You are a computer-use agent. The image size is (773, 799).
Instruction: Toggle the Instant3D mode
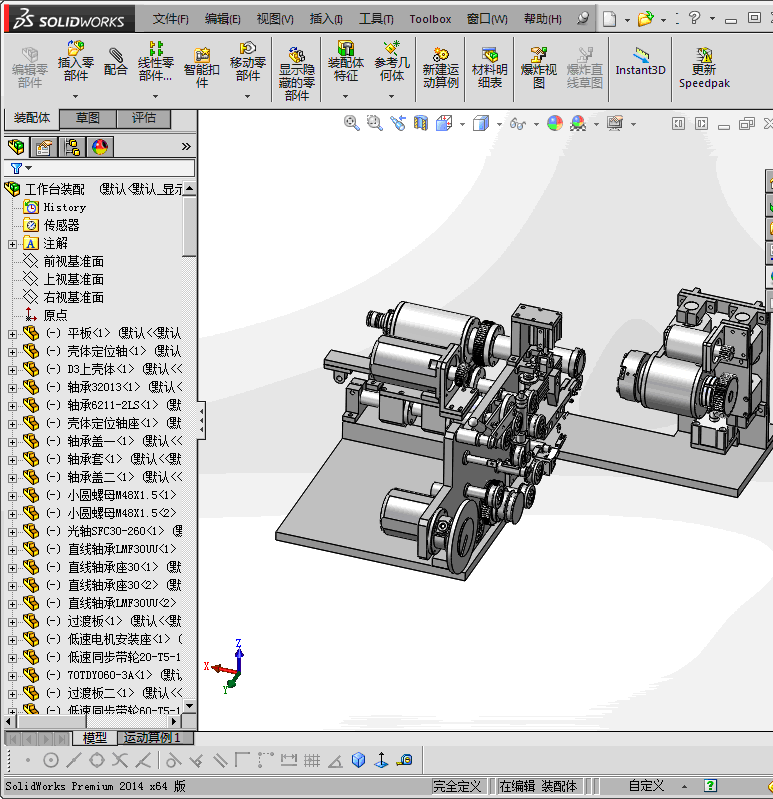pyautogui.click(x=640, y=60)
